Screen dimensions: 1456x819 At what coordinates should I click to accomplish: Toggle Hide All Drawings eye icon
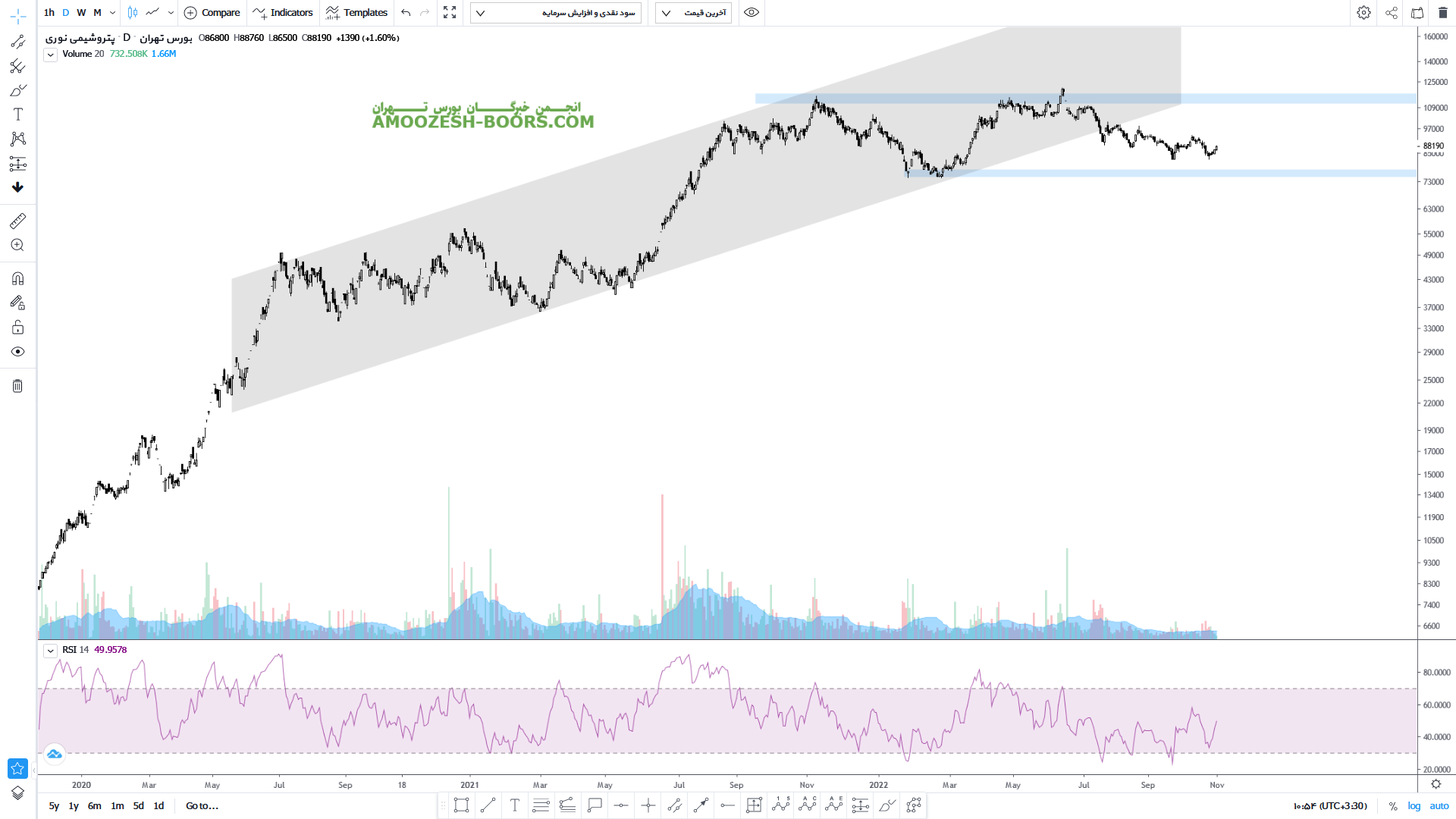click(x=18, y=352)
